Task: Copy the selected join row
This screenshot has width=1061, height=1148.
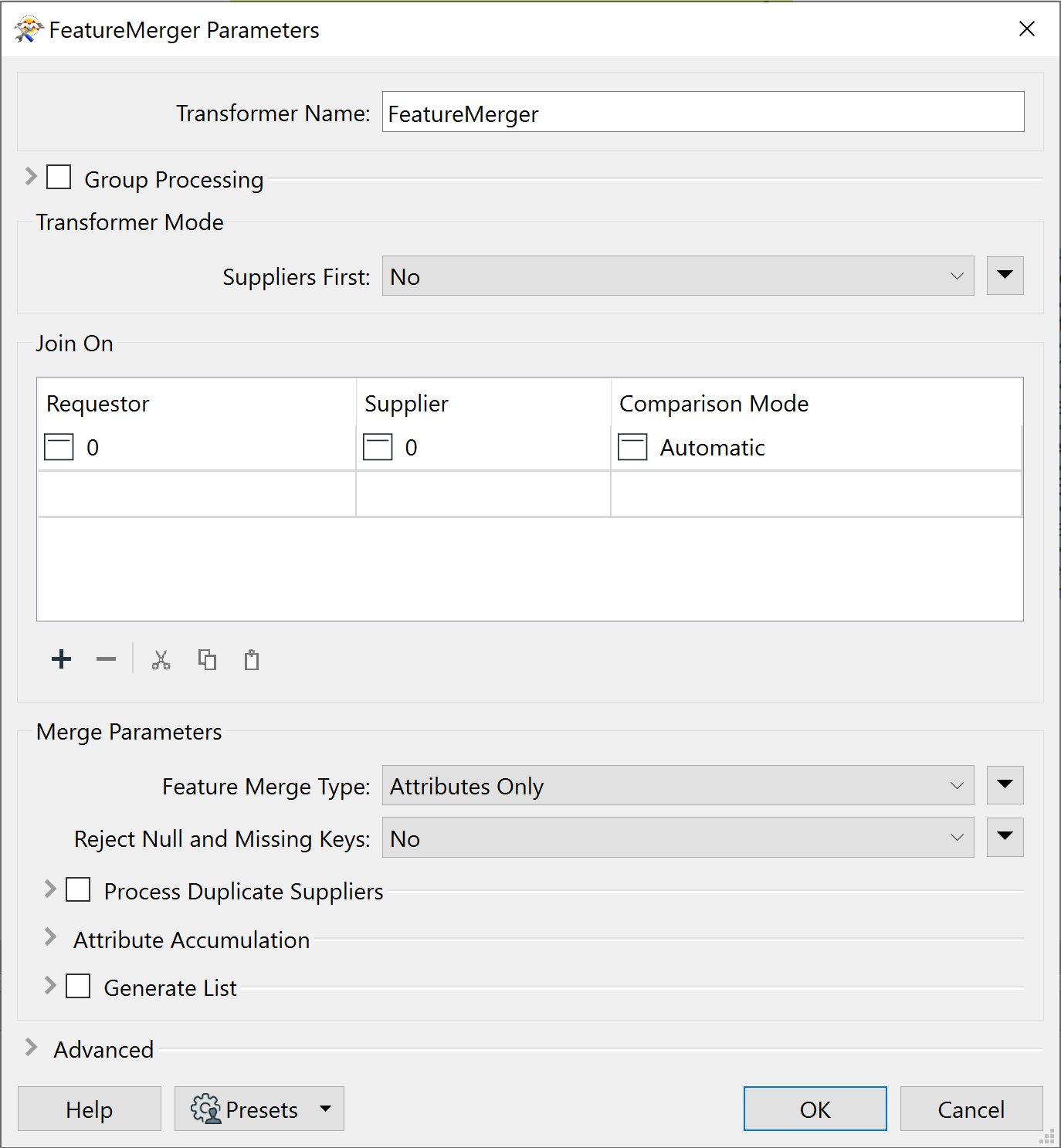Action: [206, 660]
